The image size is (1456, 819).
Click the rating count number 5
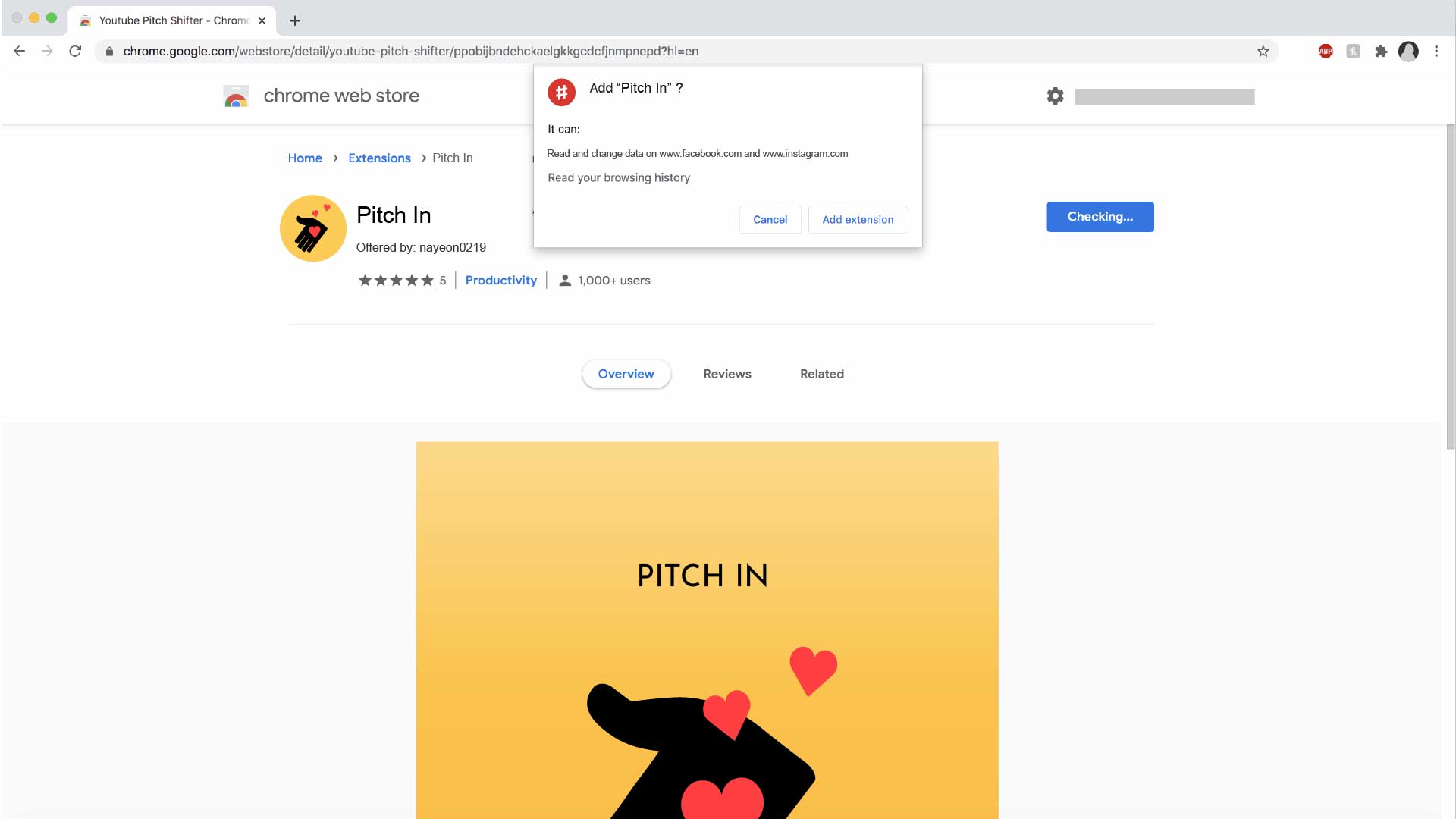point(443,280)
